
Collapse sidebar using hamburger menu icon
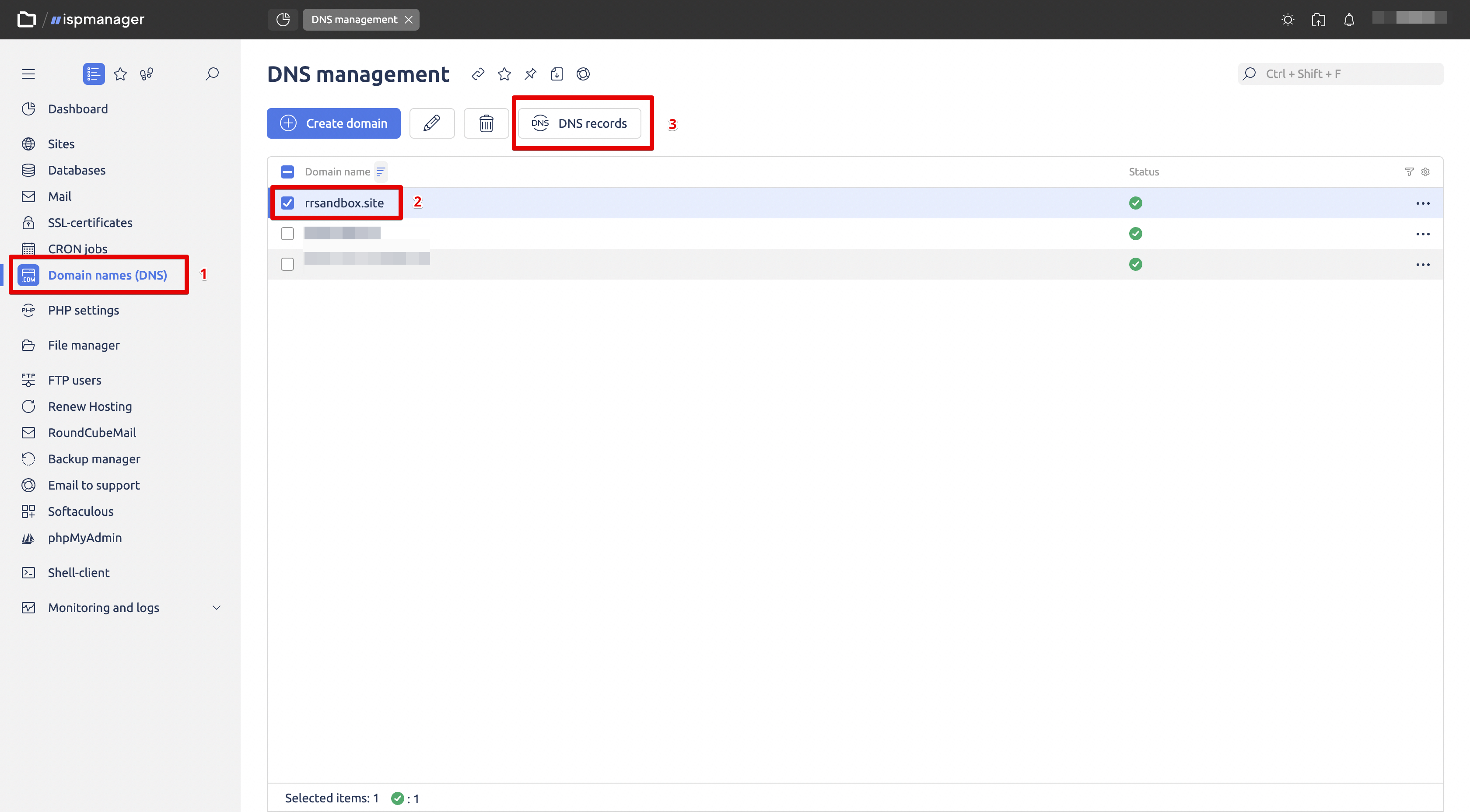[x=28, y=73]
